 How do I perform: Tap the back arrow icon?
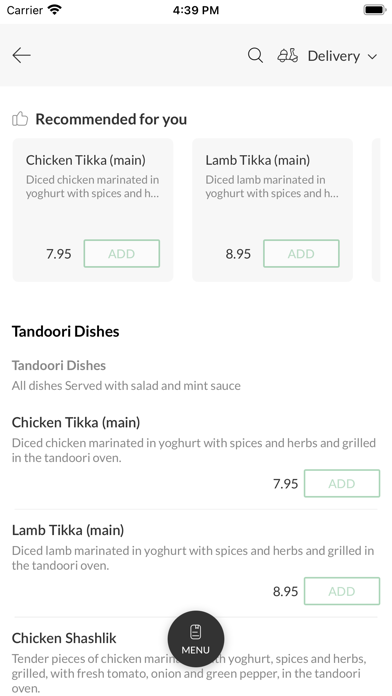(x=21, y=55)
